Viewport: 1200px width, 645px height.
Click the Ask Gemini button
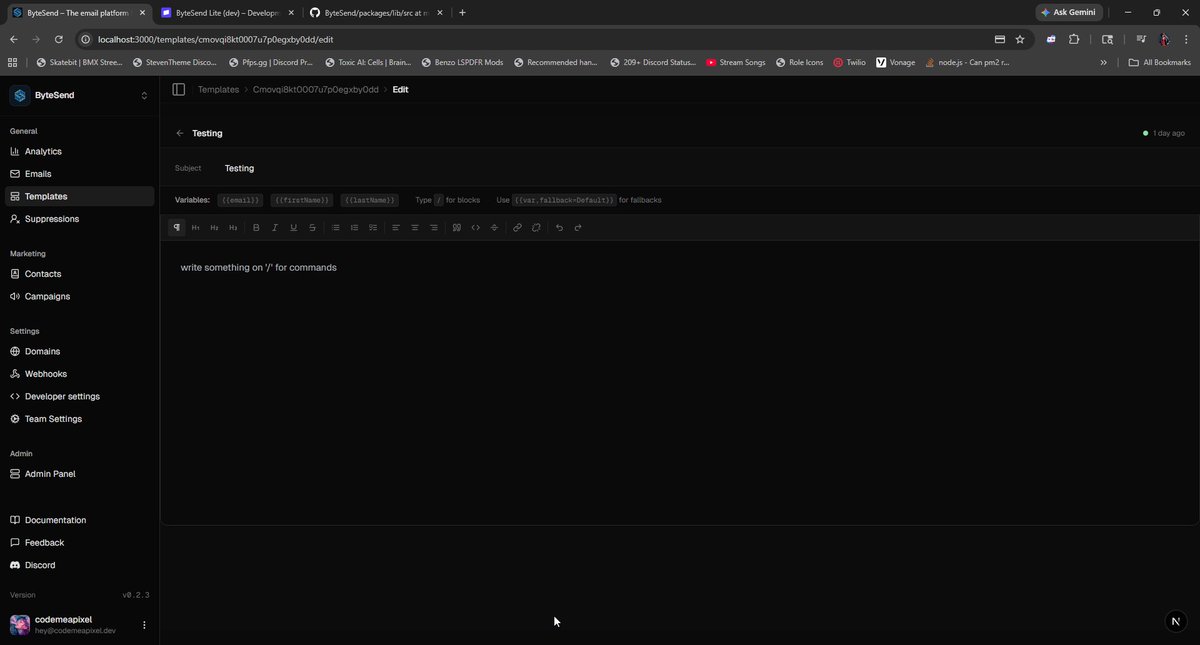(1069, 12)
